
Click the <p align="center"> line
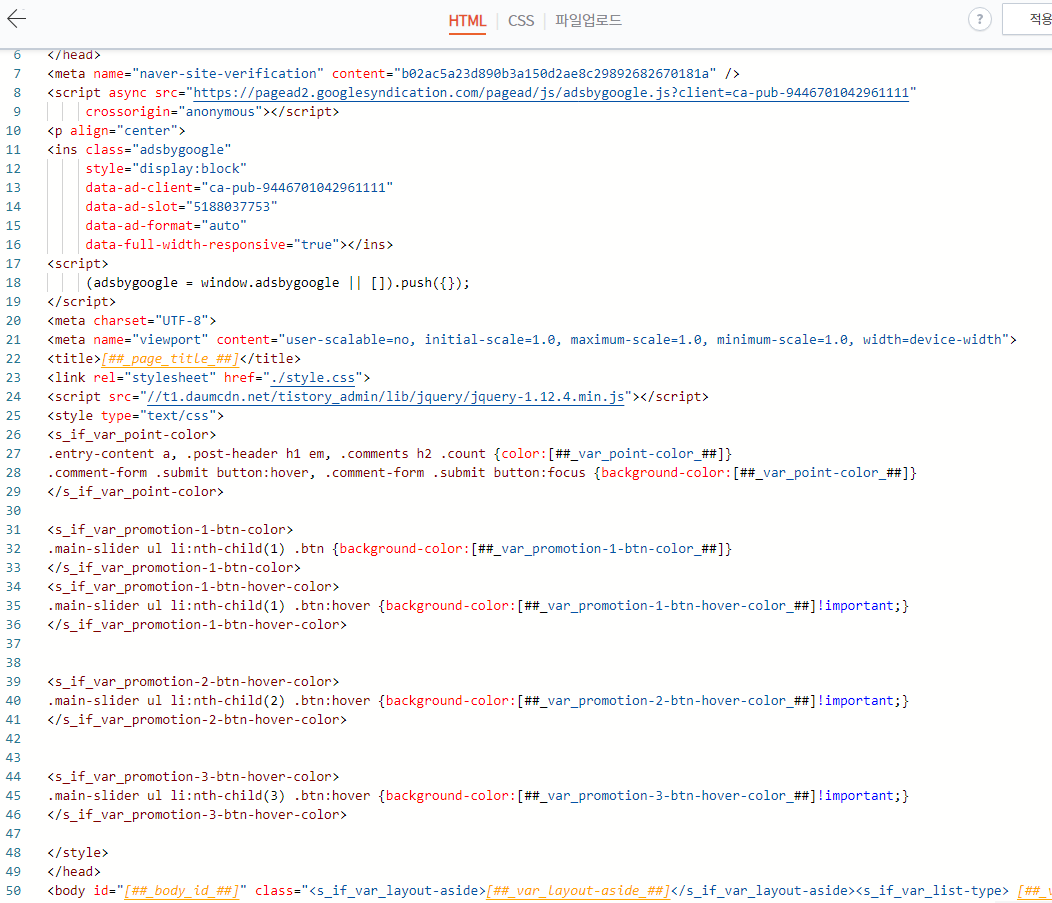[x=116, y=131]
